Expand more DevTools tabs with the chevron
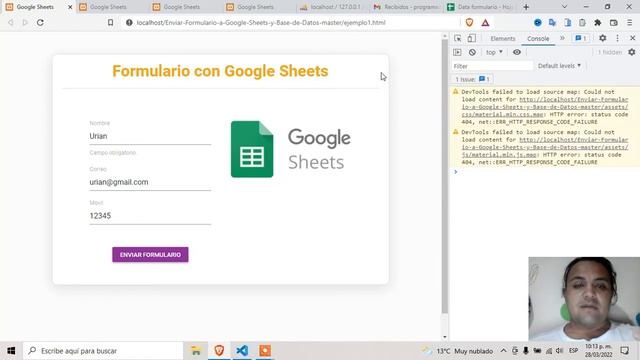Viewport: 640px width, 360px height. click(x=562, y=38)
